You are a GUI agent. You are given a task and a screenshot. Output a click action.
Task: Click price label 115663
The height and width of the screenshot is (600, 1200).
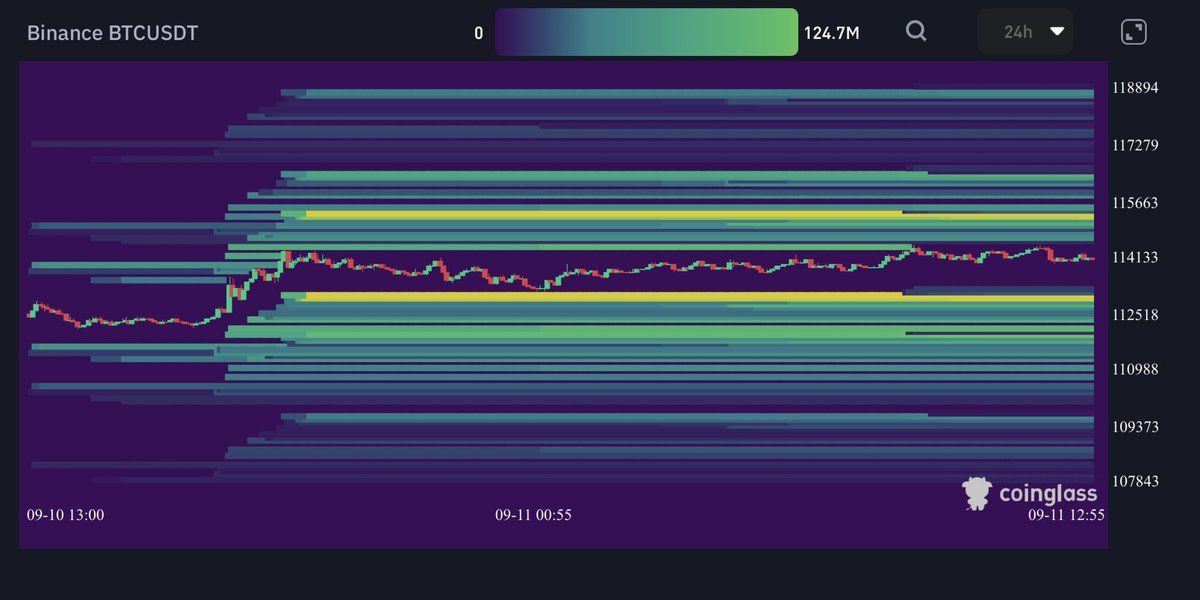coord(1135,203)
